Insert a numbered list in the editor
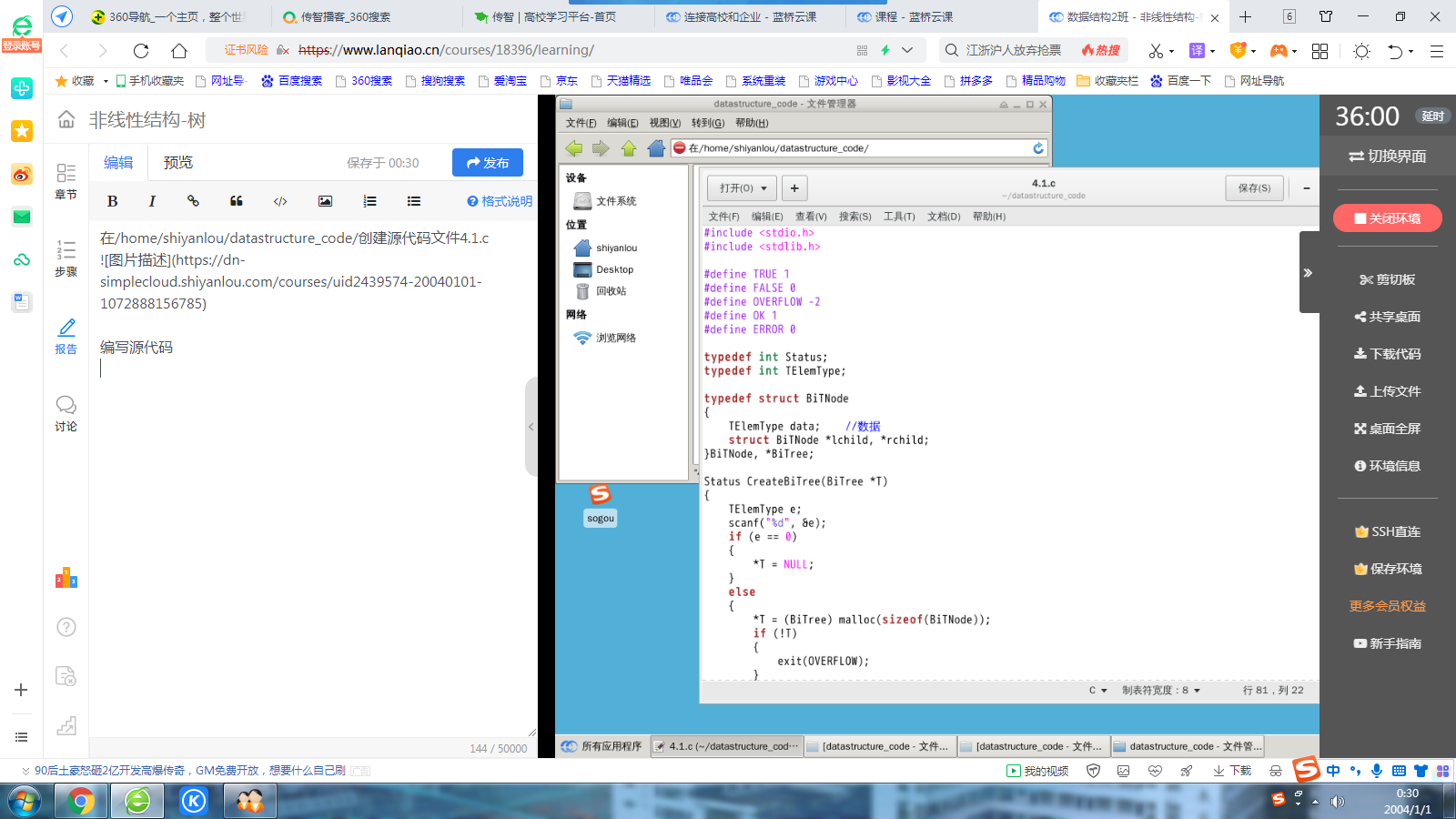Screen dimensions: 1456x819 pyautogui.click(x=369, y=201)
